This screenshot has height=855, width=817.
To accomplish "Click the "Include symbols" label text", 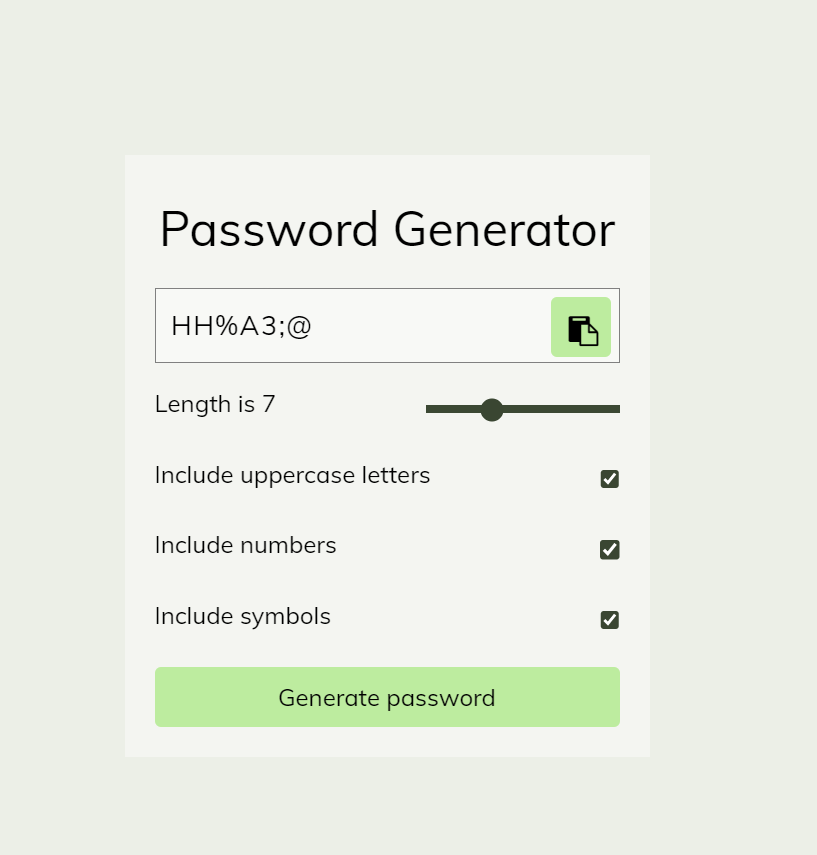I will (242, 616).
